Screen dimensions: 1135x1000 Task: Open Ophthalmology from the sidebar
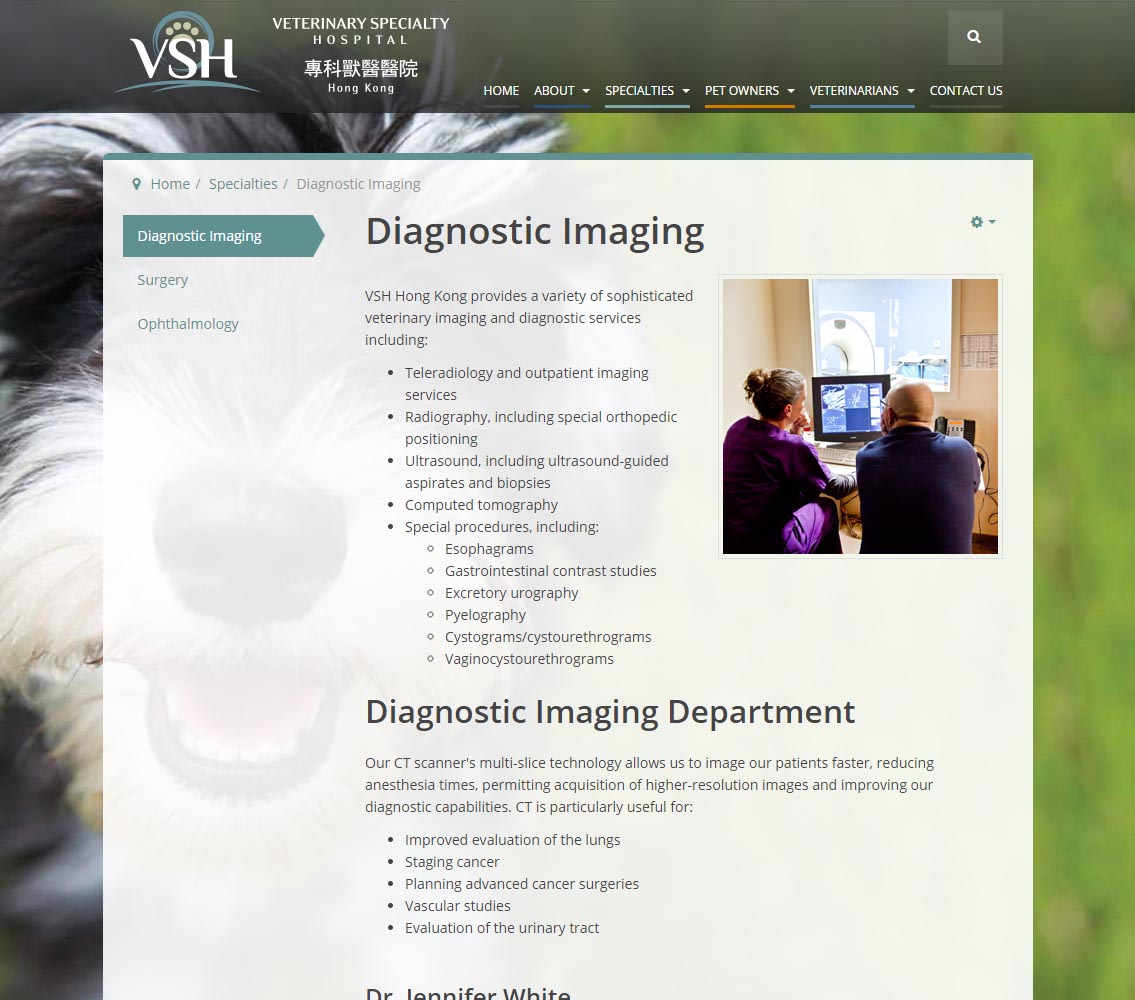188,324
